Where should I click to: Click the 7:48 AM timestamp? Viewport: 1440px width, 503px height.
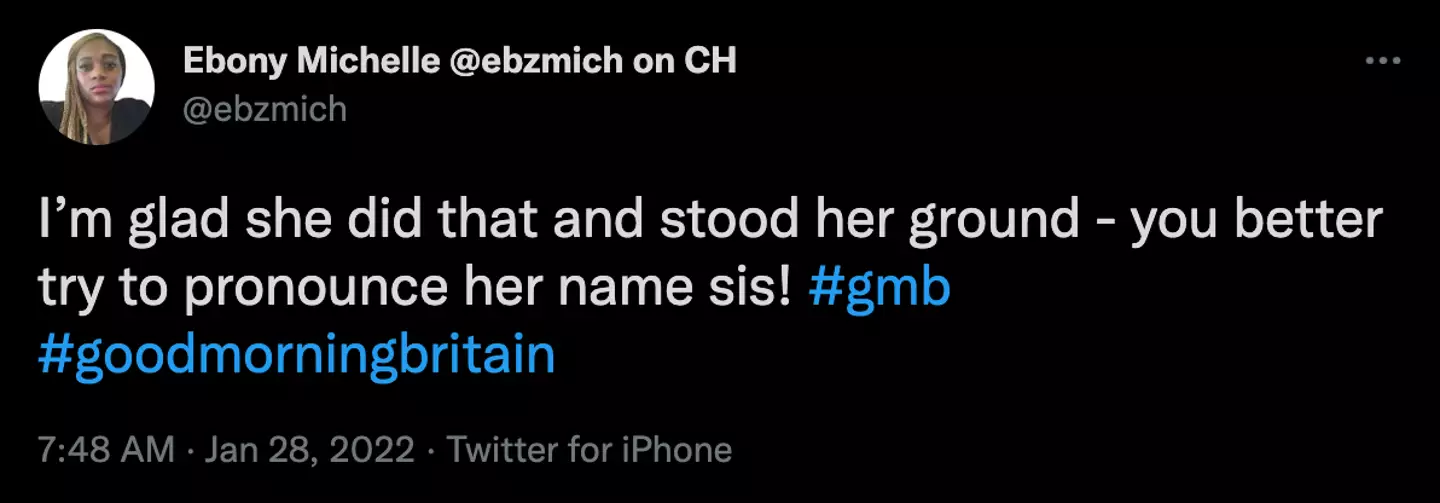click(105, 450)
